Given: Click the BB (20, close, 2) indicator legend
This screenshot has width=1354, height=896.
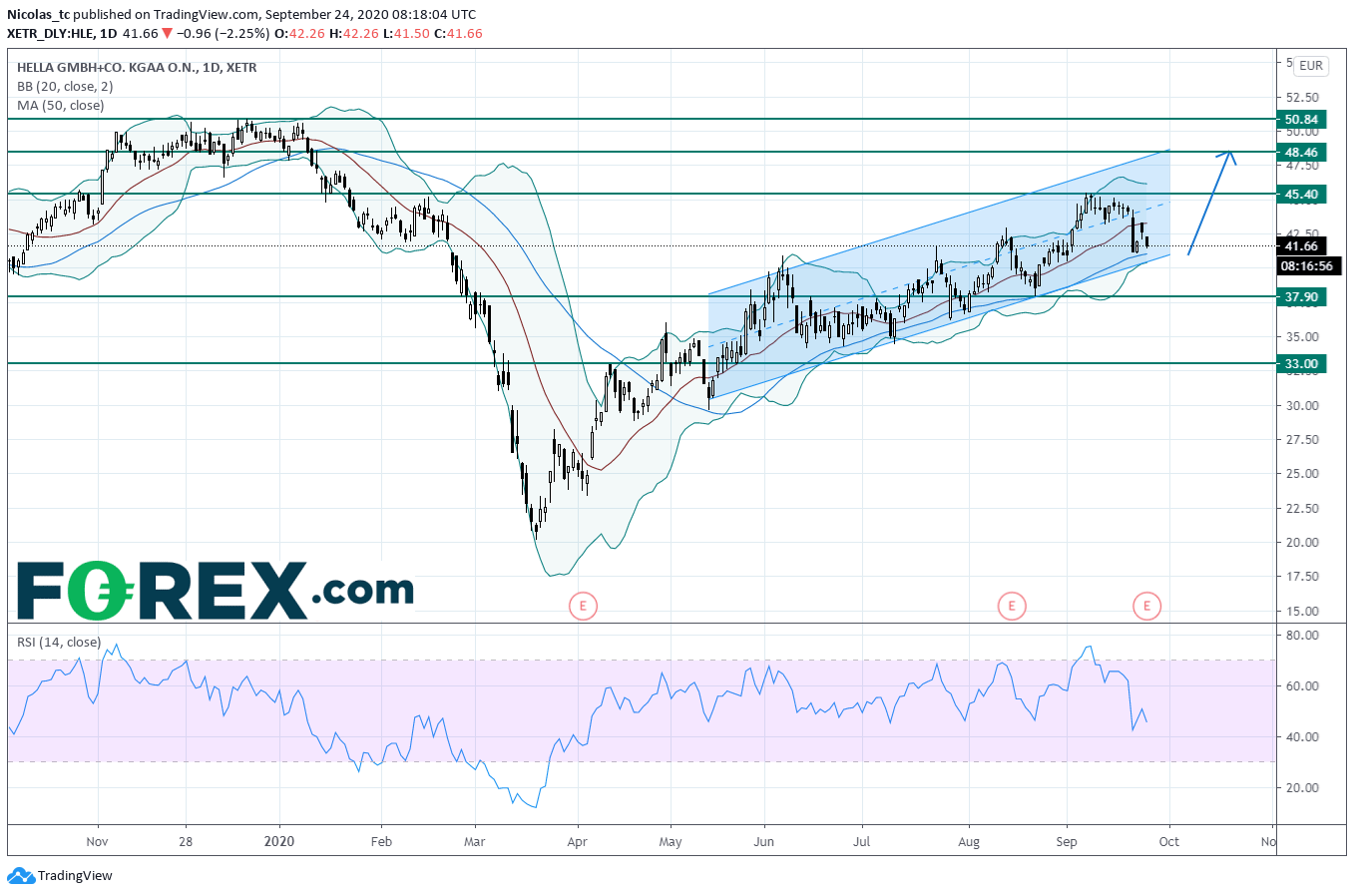Looking at the screenshot, I should point(65,87).
